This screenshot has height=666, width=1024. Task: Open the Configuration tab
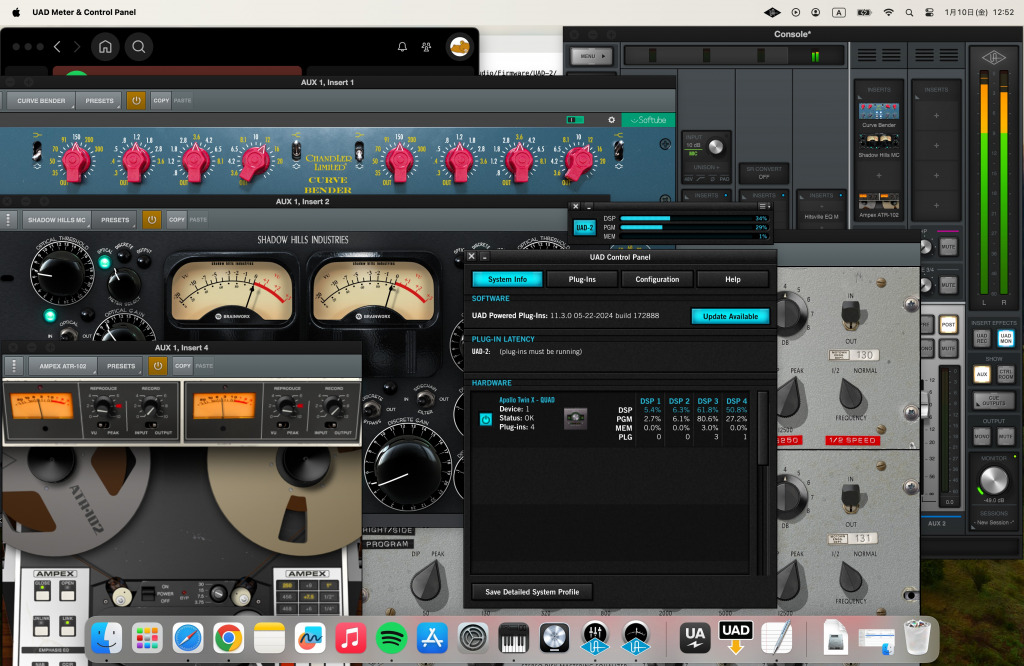coord(657,279)
